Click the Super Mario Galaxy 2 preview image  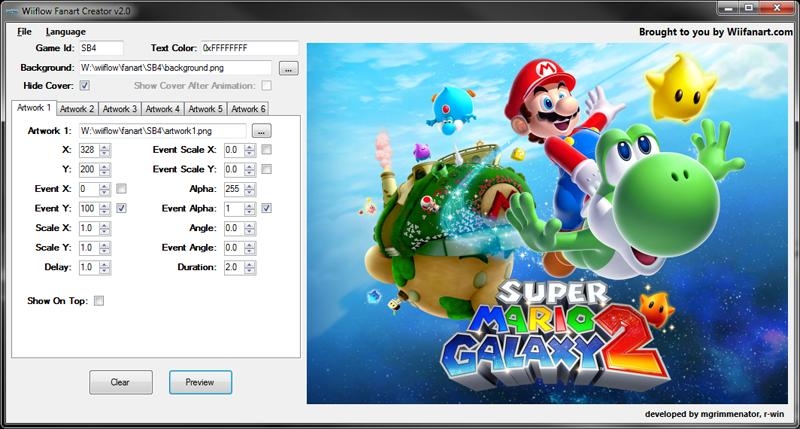[547, 223]
